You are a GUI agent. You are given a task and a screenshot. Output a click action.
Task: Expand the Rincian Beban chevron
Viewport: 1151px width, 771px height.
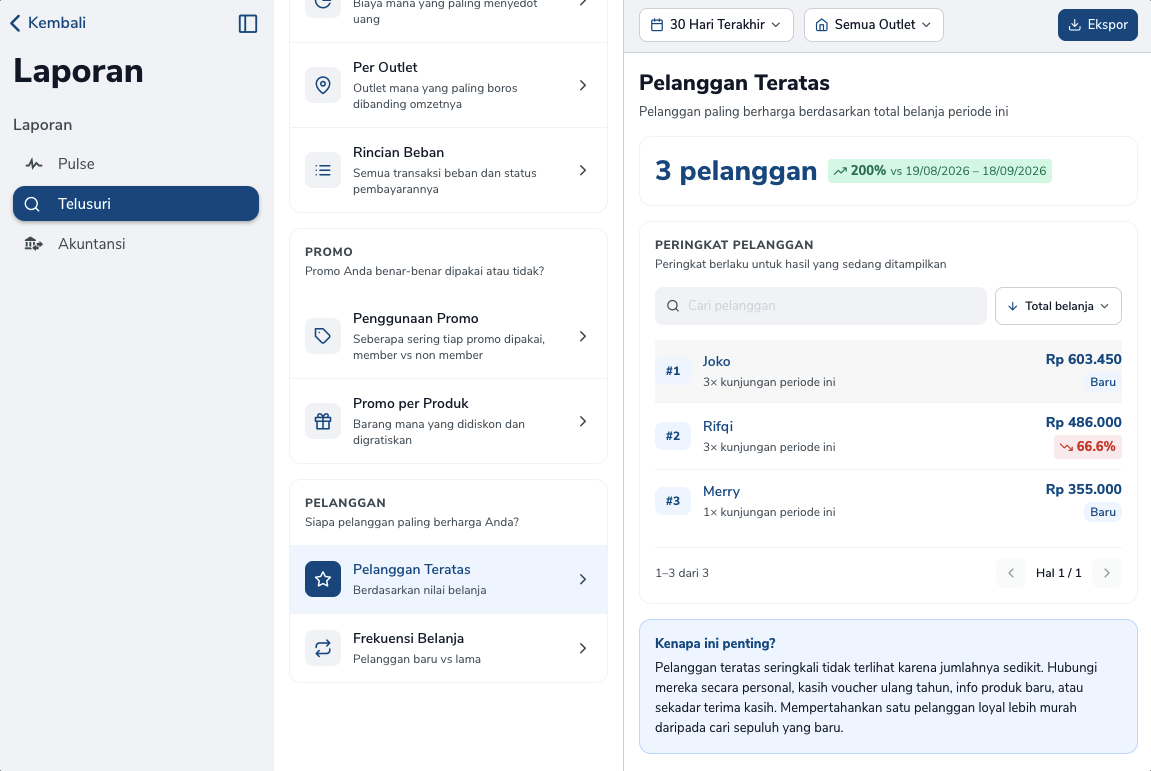click(x=583, y=170)
